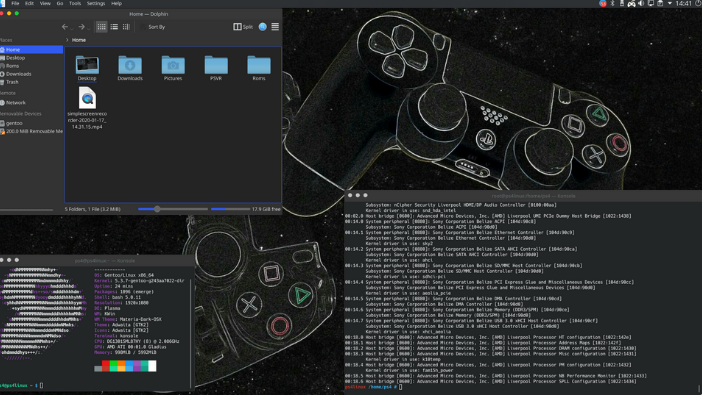Select Desktop in the Places sidebar
702x395 pixels.
31,58
